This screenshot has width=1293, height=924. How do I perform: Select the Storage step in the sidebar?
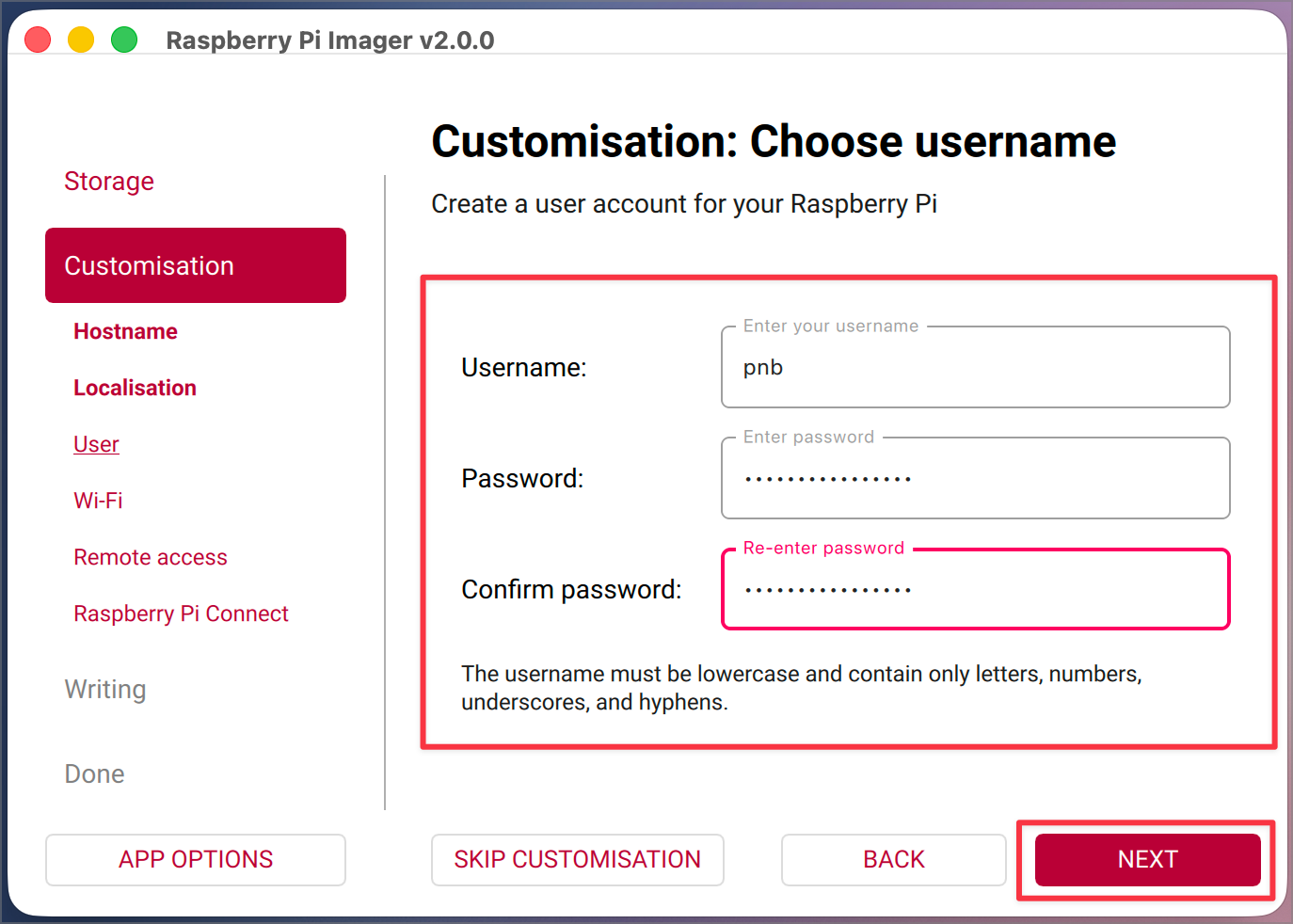(x=108, y=181)
